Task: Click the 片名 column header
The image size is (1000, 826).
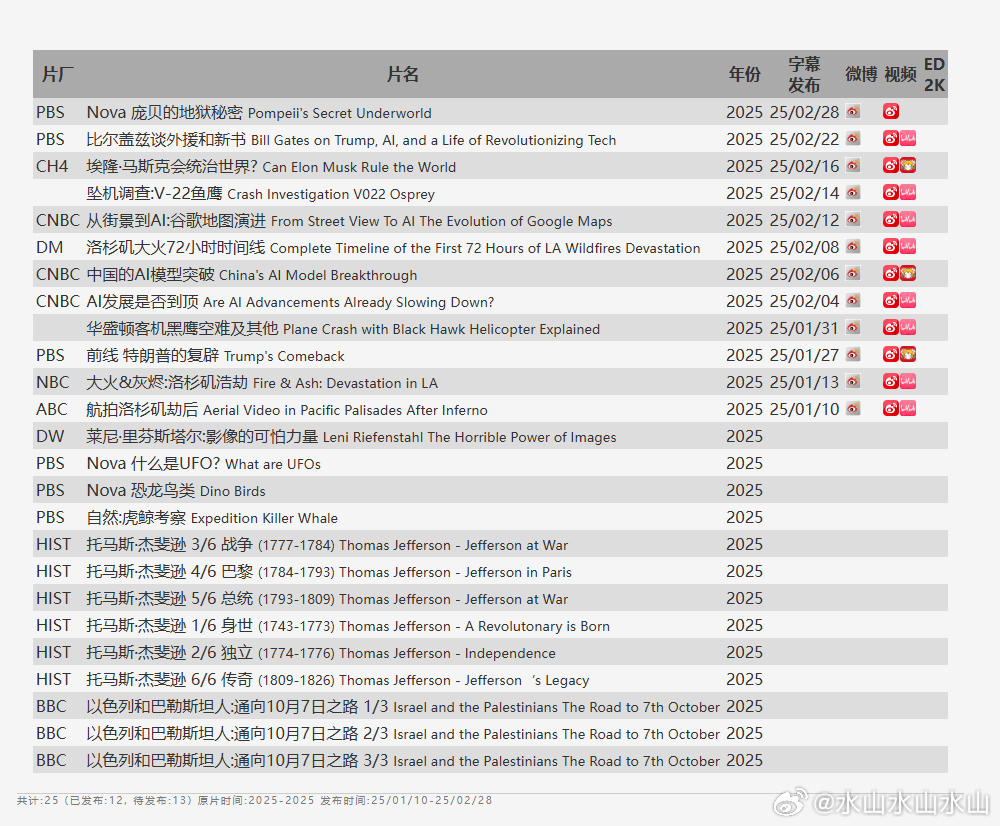Action: coord(402,74)
